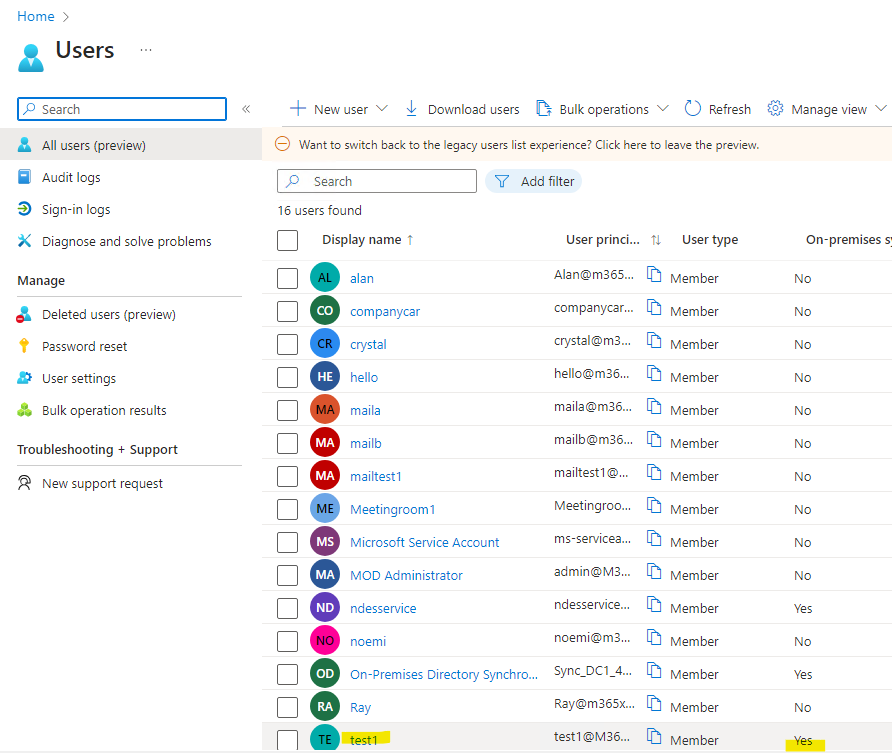892x753 pixels.
Task: Collapse sidebar with double chevron icon
Action: [x=246, y=109]
